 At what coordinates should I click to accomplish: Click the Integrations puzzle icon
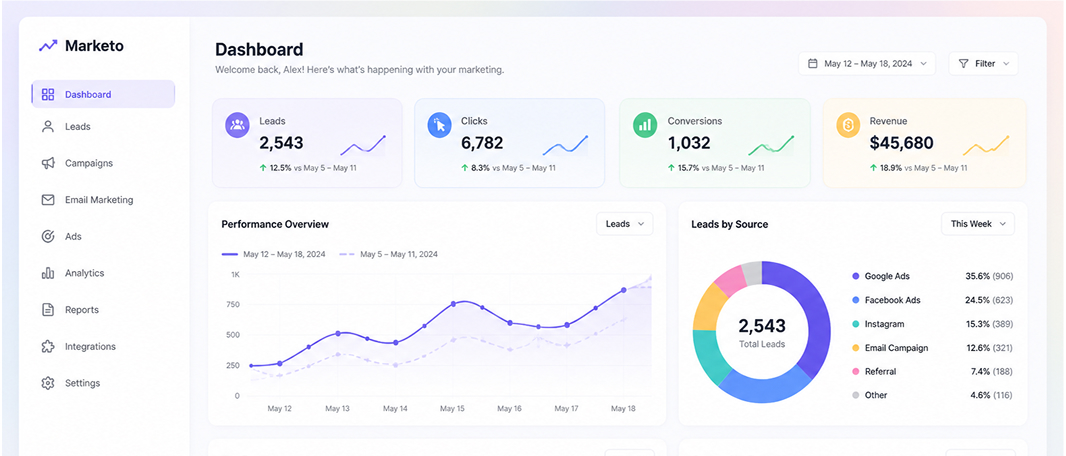pyautogui.click(x=48, y=347)
